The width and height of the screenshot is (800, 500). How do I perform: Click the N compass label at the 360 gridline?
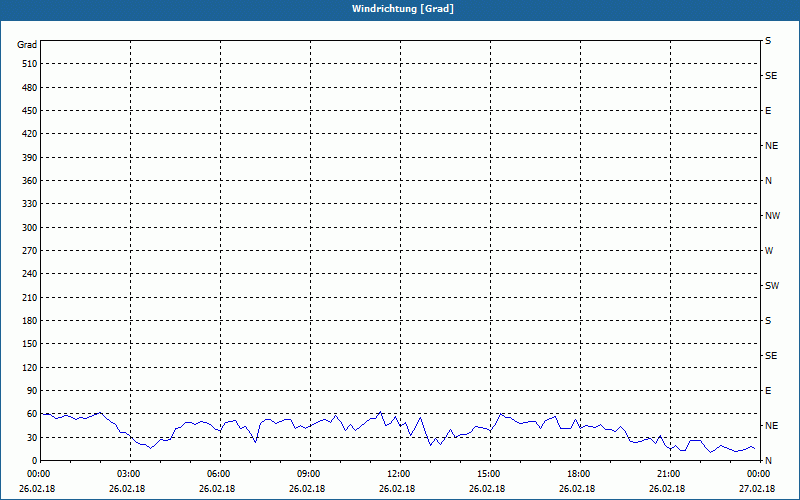coord(768,181)
